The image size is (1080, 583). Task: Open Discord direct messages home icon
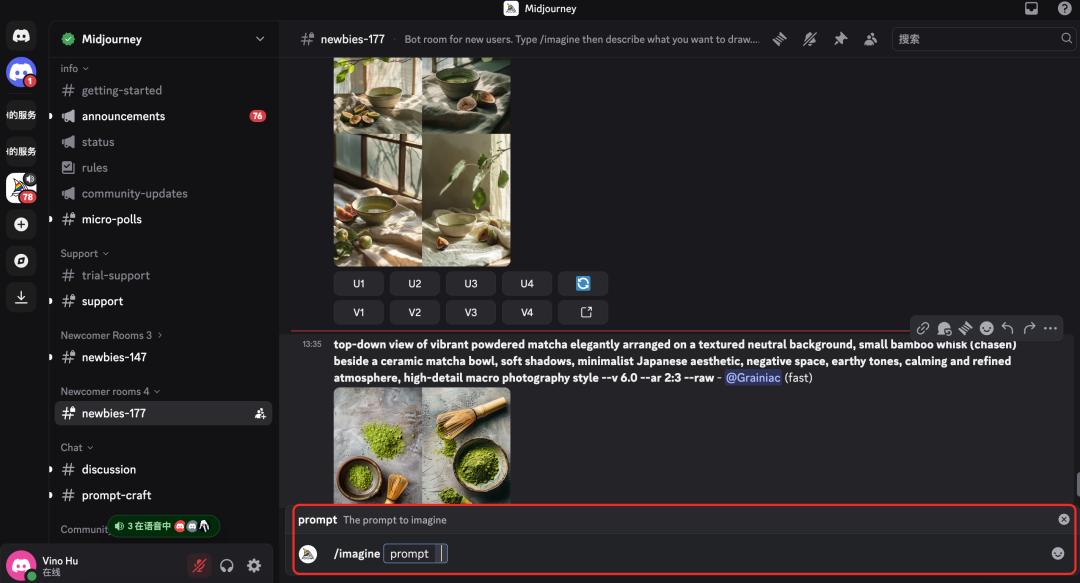21,35
